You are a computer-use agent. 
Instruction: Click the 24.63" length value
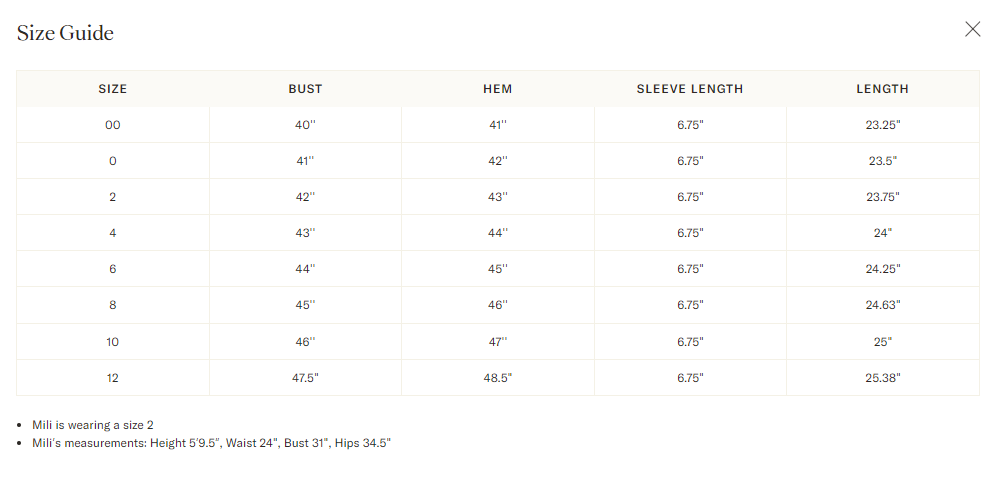tap(882, 305)
